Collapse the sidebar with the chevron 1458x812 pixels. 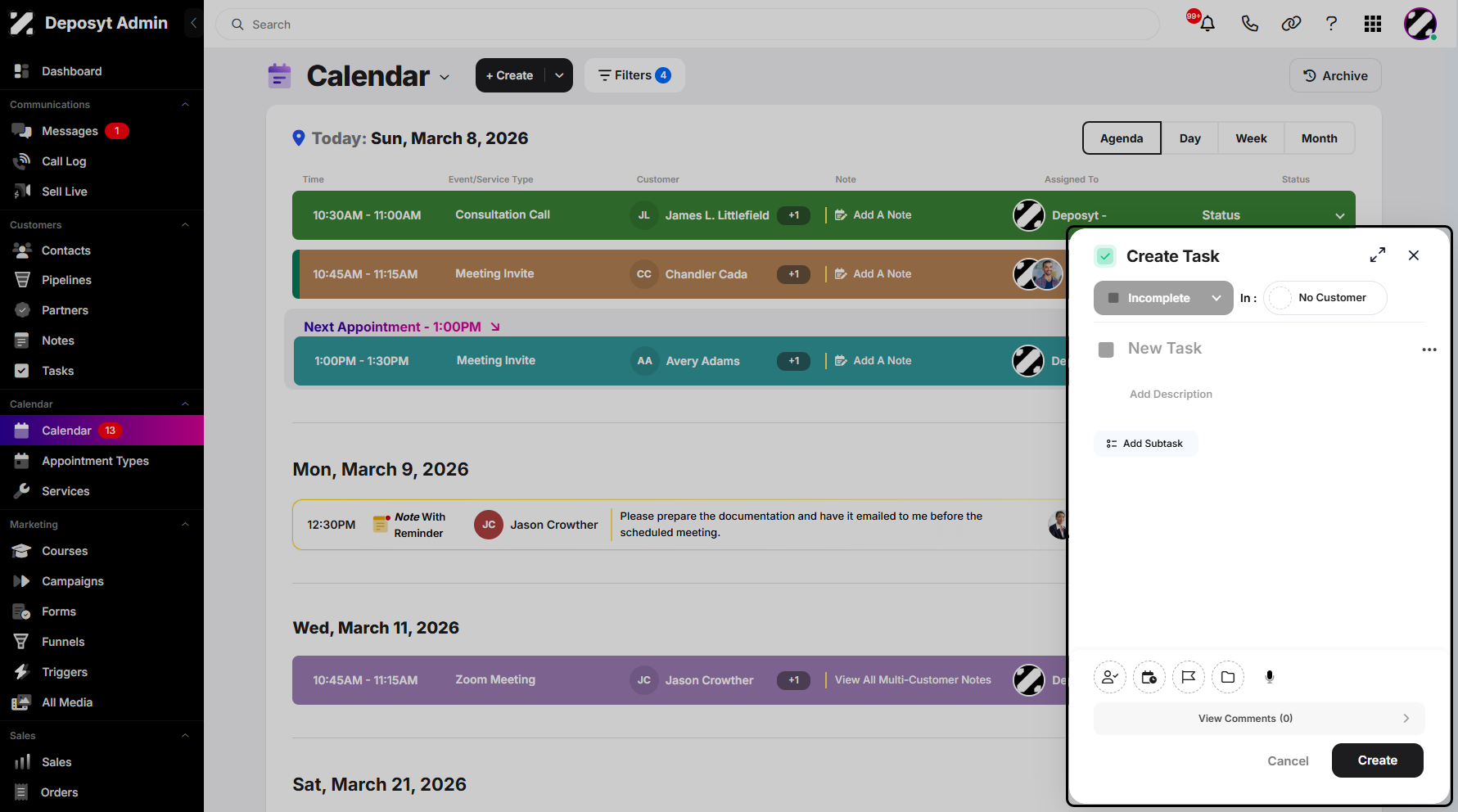tap(194, 23)
